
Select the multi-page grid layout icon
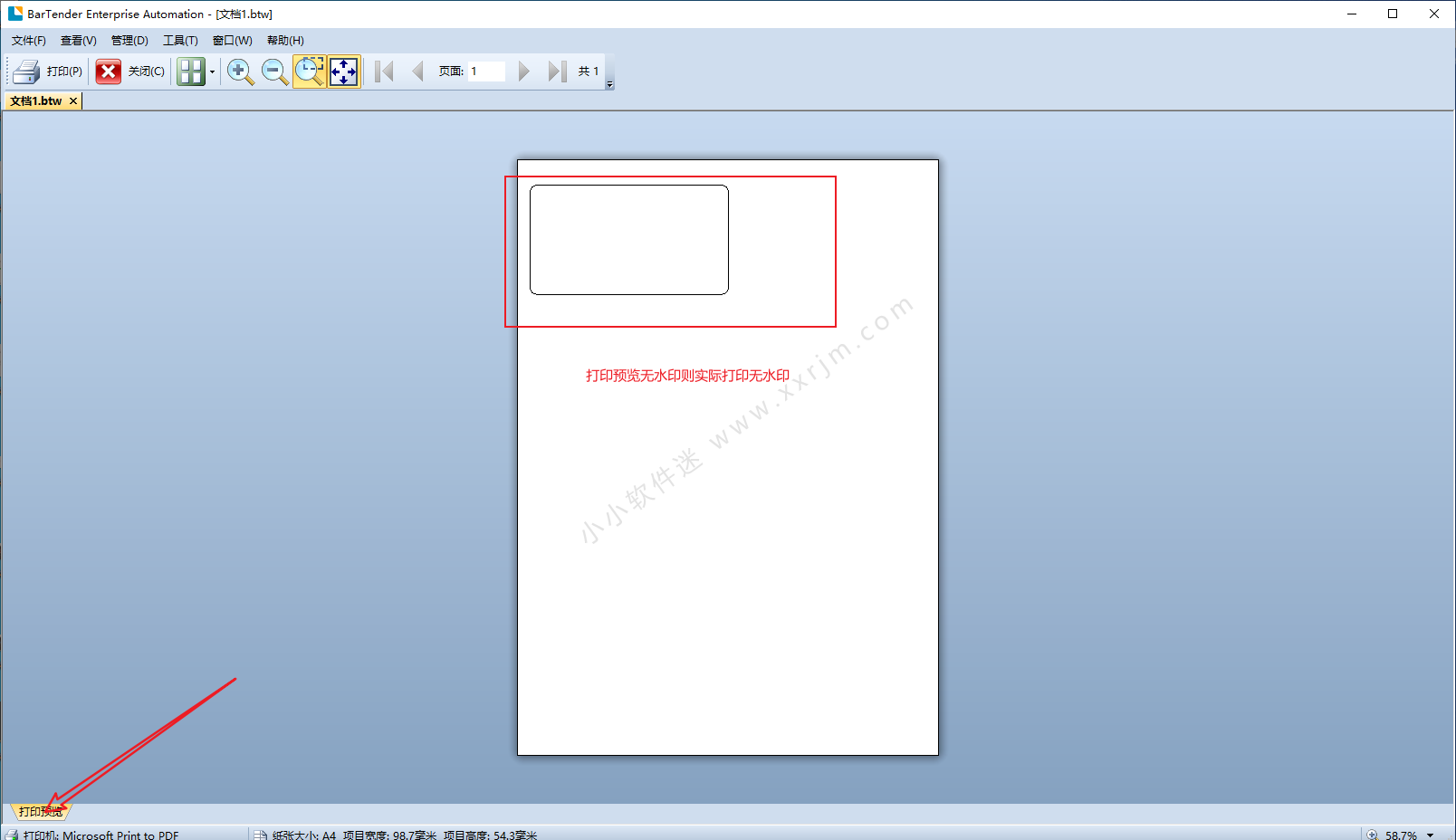point(190,72)
